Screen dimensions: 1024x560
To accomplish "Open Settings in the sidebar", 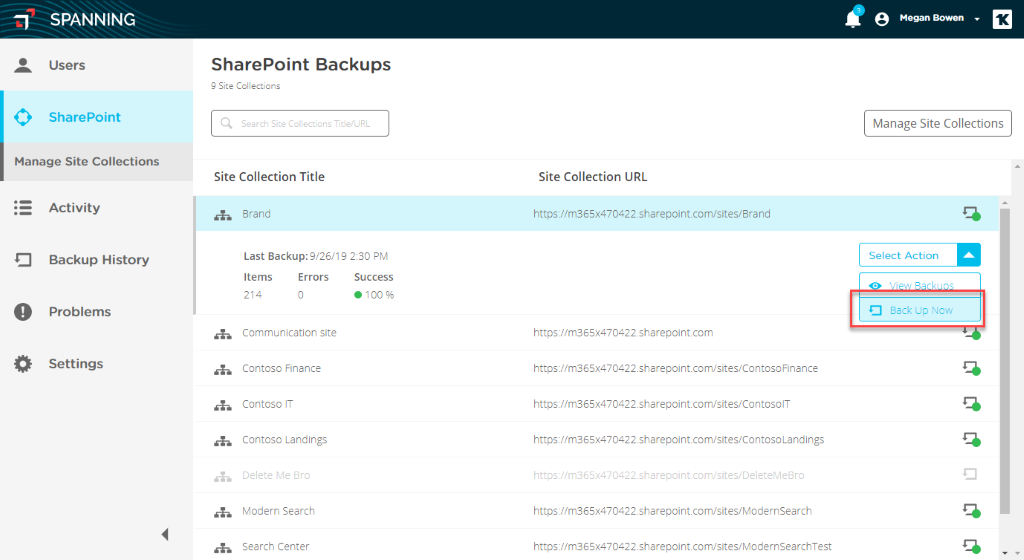I will point(97,364).
